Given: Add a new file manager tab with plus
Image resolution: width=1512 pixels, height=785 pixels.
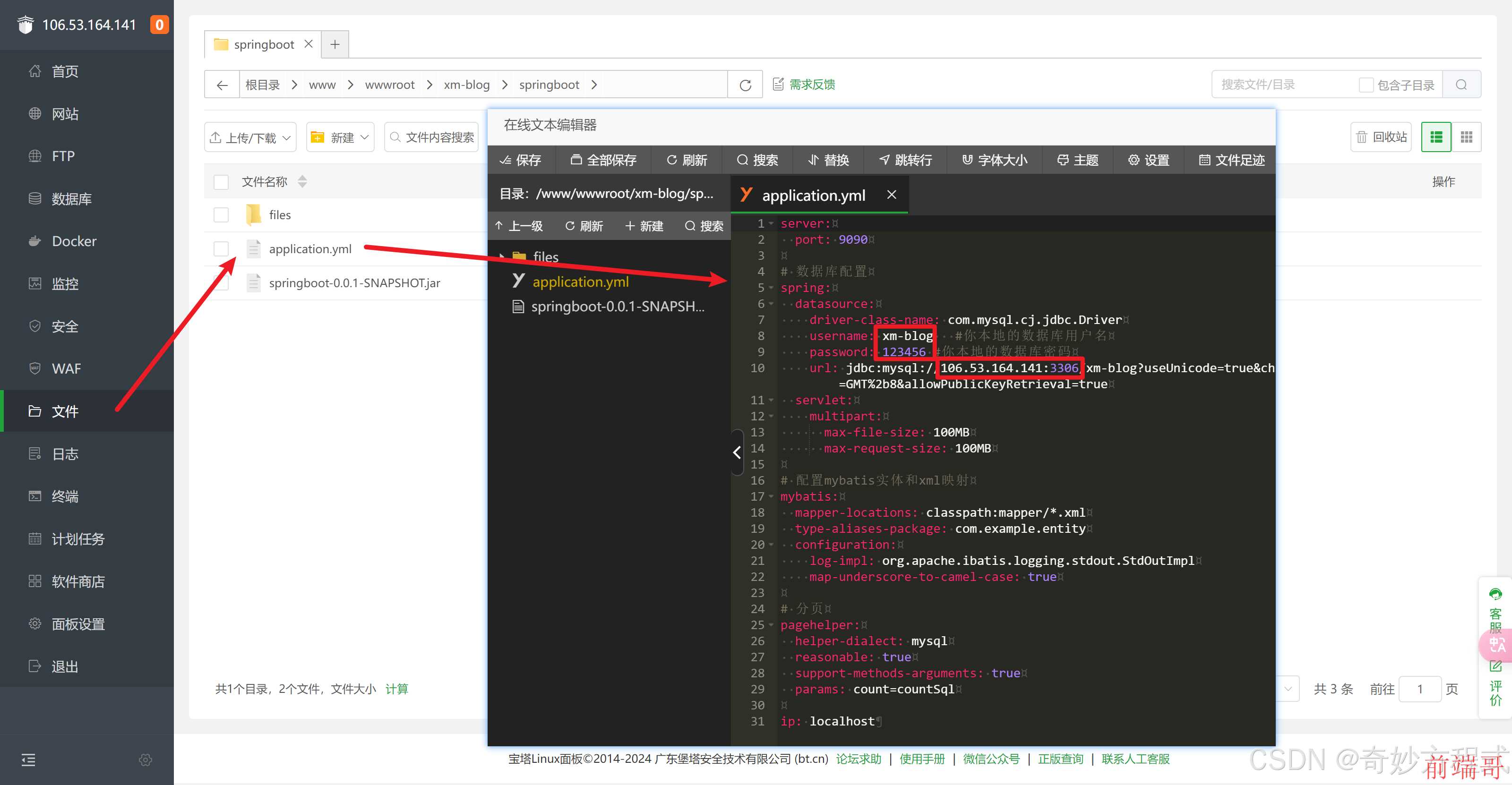Looking at the screenshot, I should (x=335, y=44).
